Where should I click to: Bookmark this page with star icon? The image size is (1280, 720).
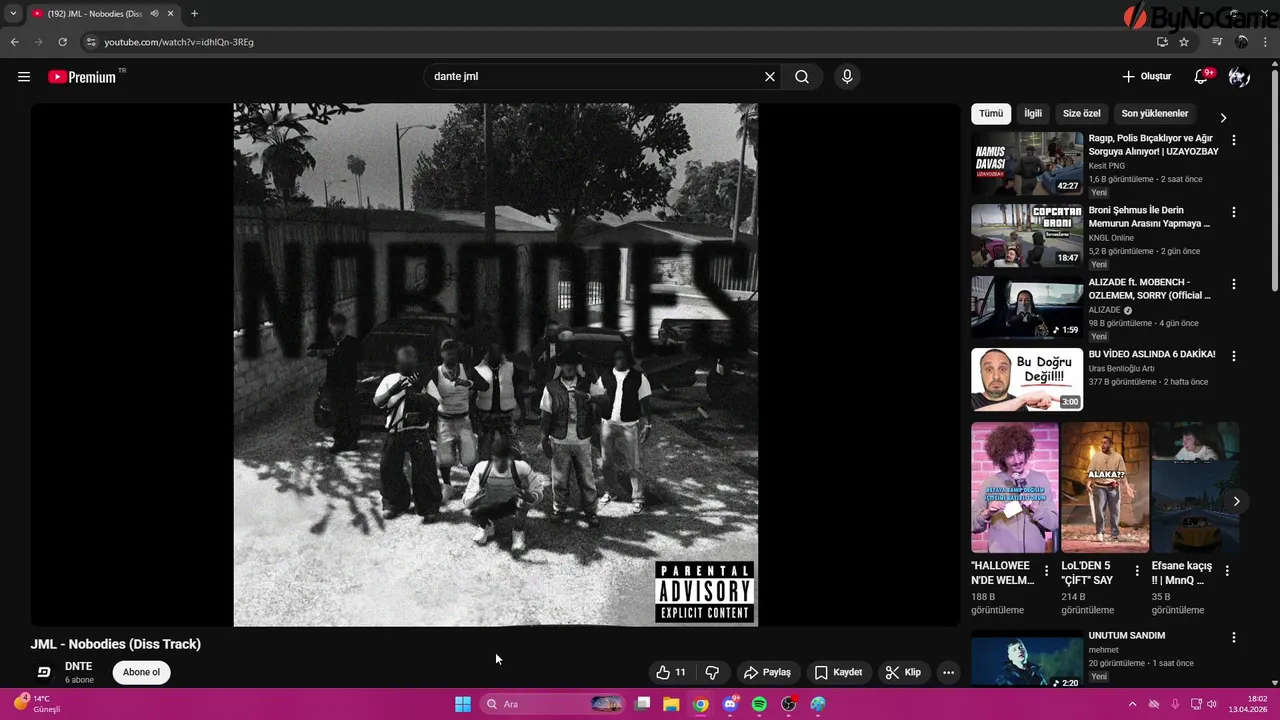[1184, 42]
